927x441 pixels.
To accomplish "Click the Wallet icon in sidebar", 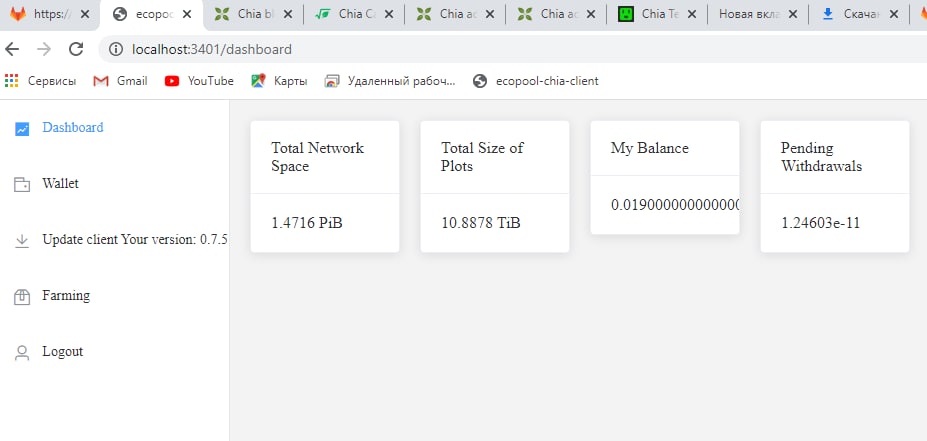I will [22, 184].
